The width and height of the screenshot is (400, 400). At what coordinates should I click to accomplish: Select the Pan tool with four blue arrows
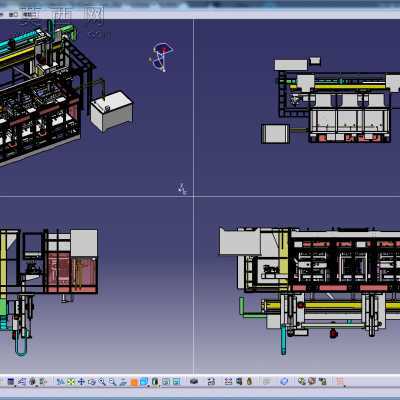click(x=81, y=381)
